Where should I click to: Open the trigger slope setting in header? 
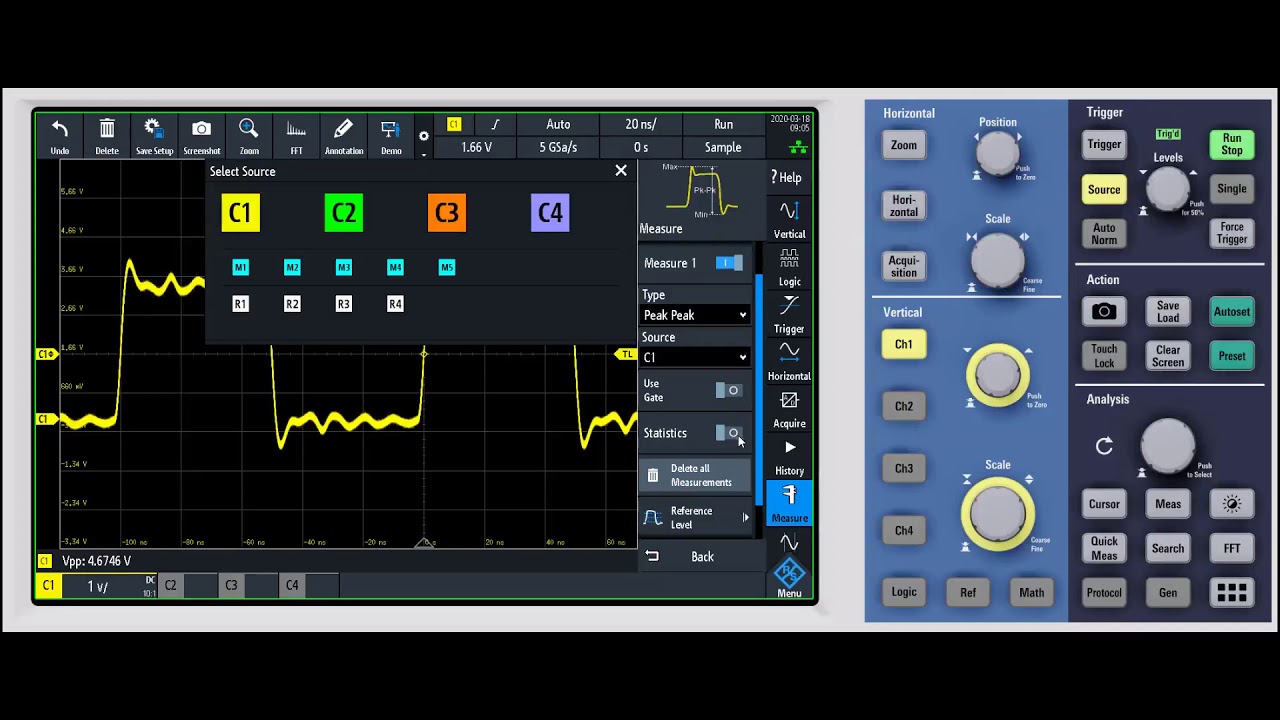point(495,124)
